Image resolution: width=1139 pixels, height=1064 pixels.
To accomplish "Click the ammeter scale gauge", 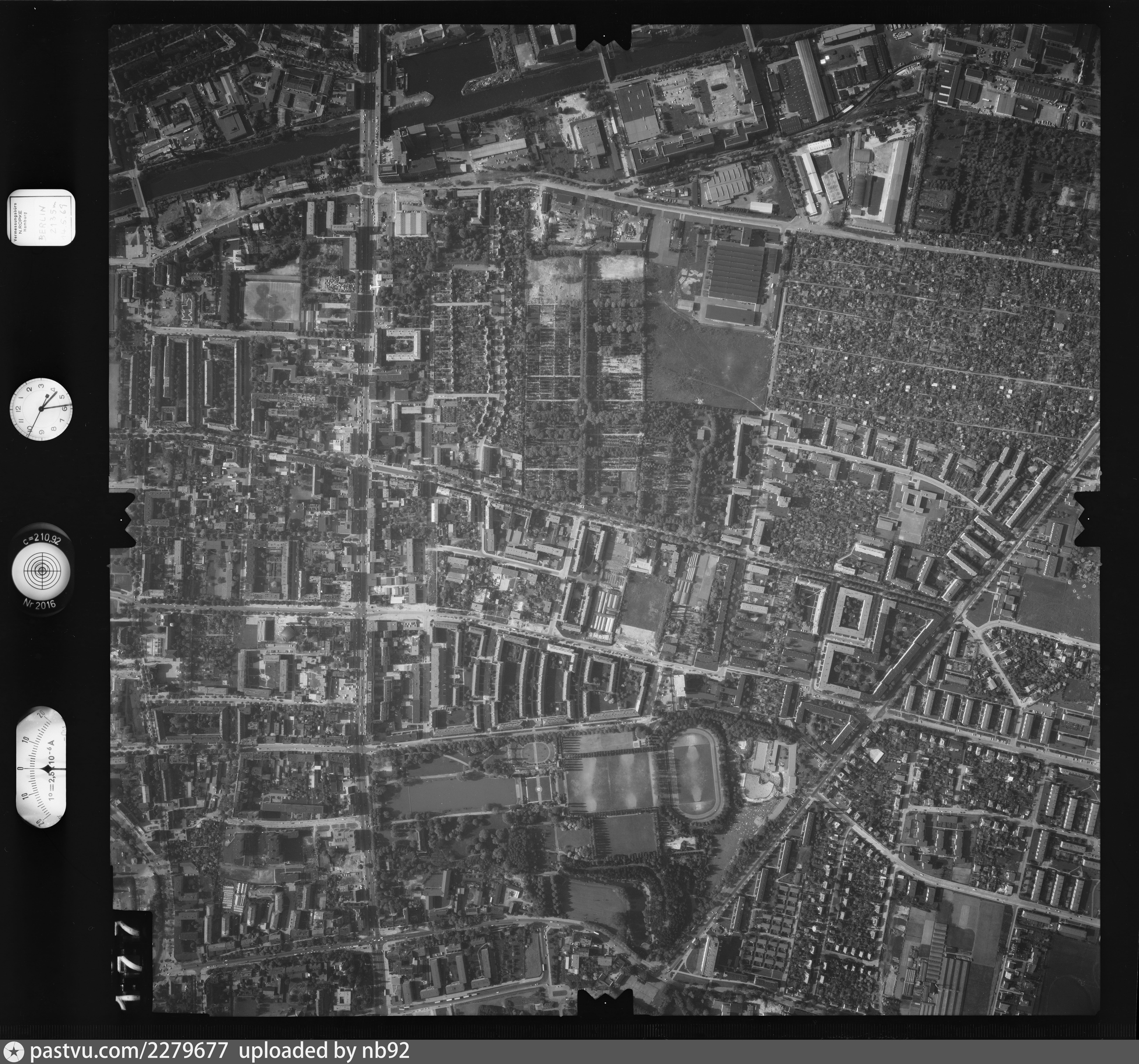I will 41,768.
